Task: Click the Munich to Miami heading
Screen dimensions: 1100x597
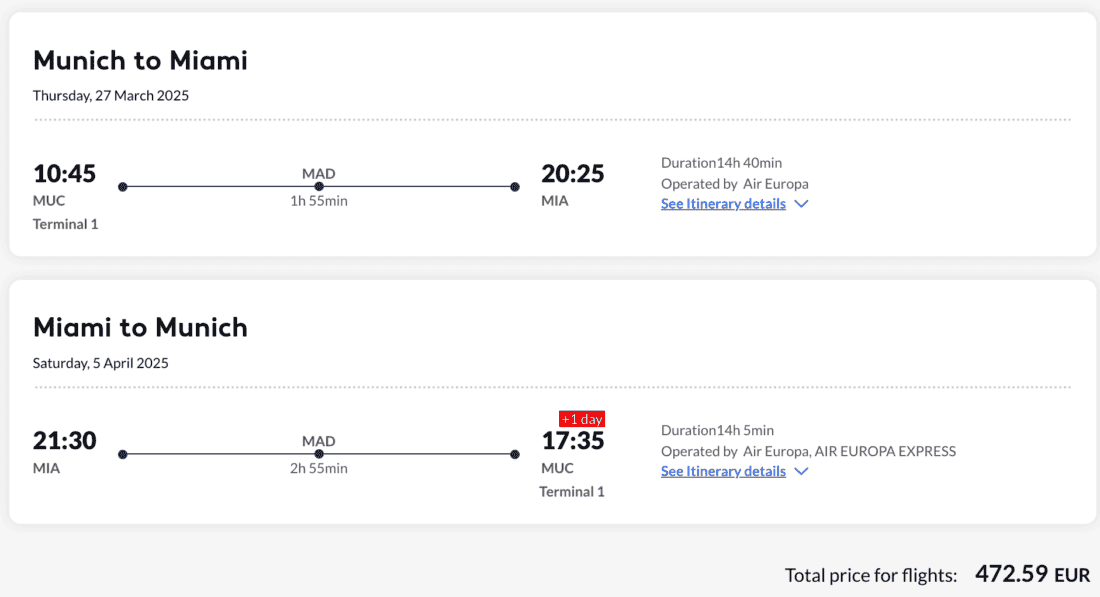Action: [140, 60]
